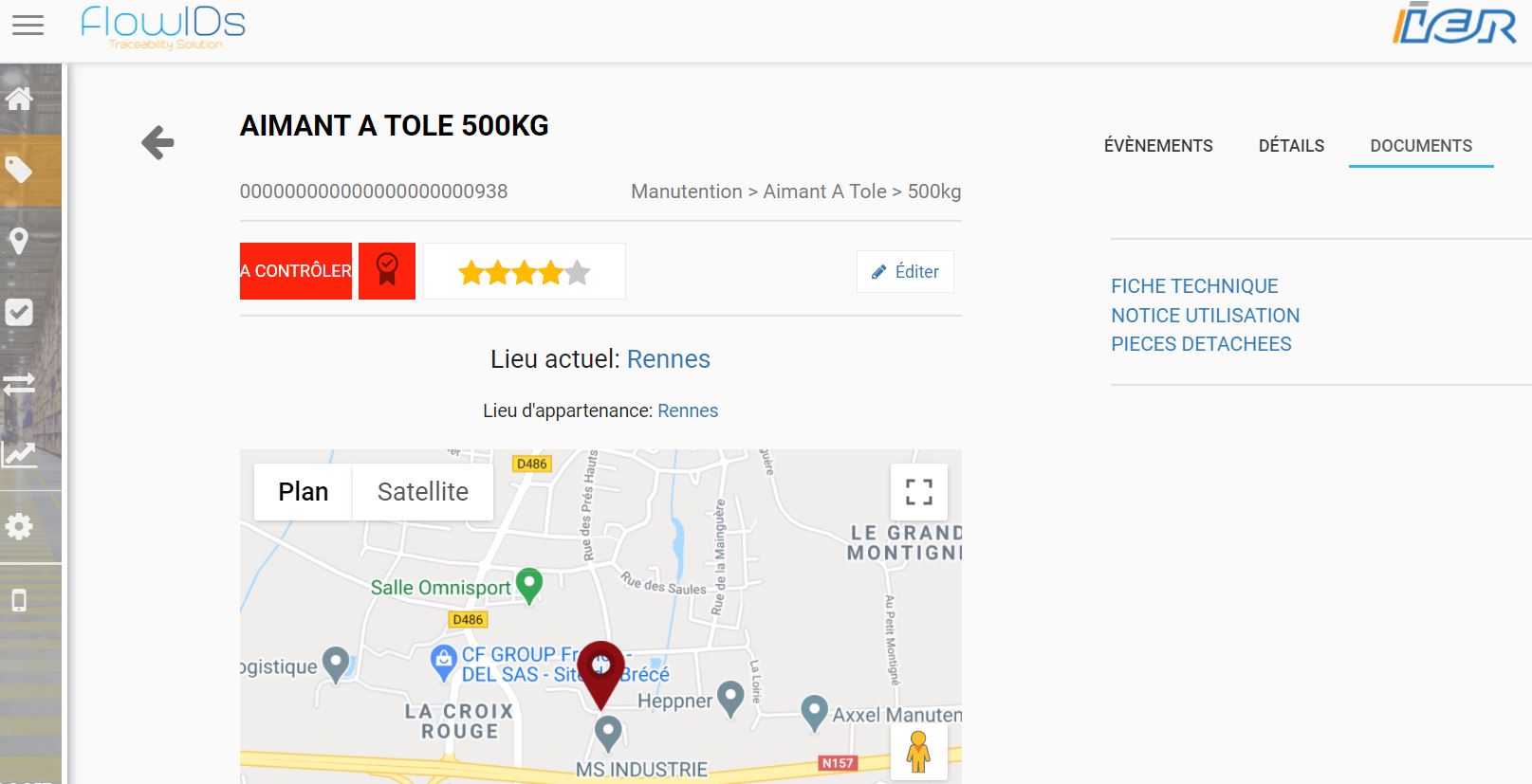Image resolution: width=1532 pixels, height=784 pixels.
Task: Open the NOTICE UTILISATION document
Action: tap(1205, 316)
